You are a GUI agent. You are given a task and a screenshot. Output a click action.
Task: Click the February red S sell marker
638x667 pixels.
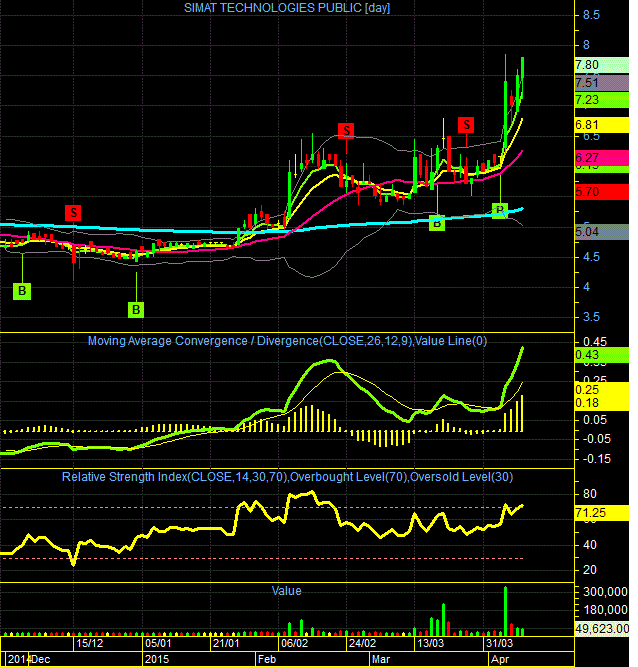(x=346, y=131)
